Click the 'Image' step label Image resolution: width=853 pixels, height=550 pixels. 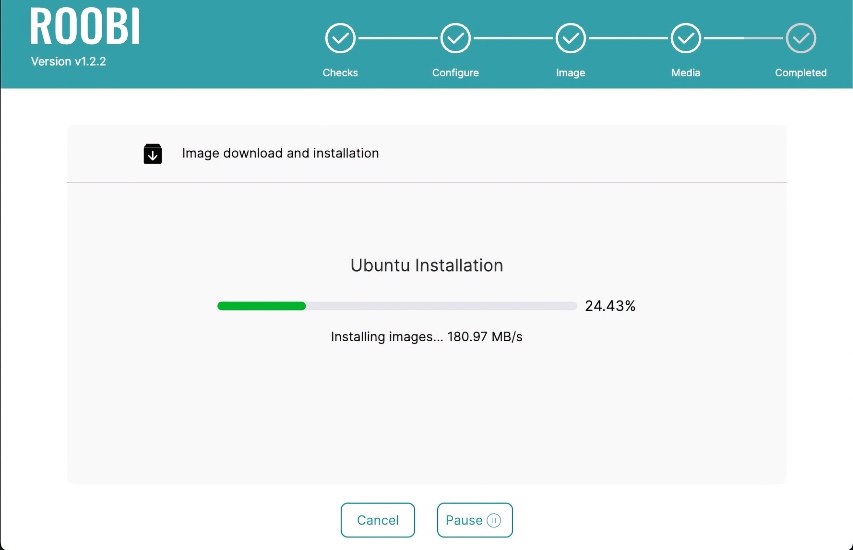click(571, 72)
